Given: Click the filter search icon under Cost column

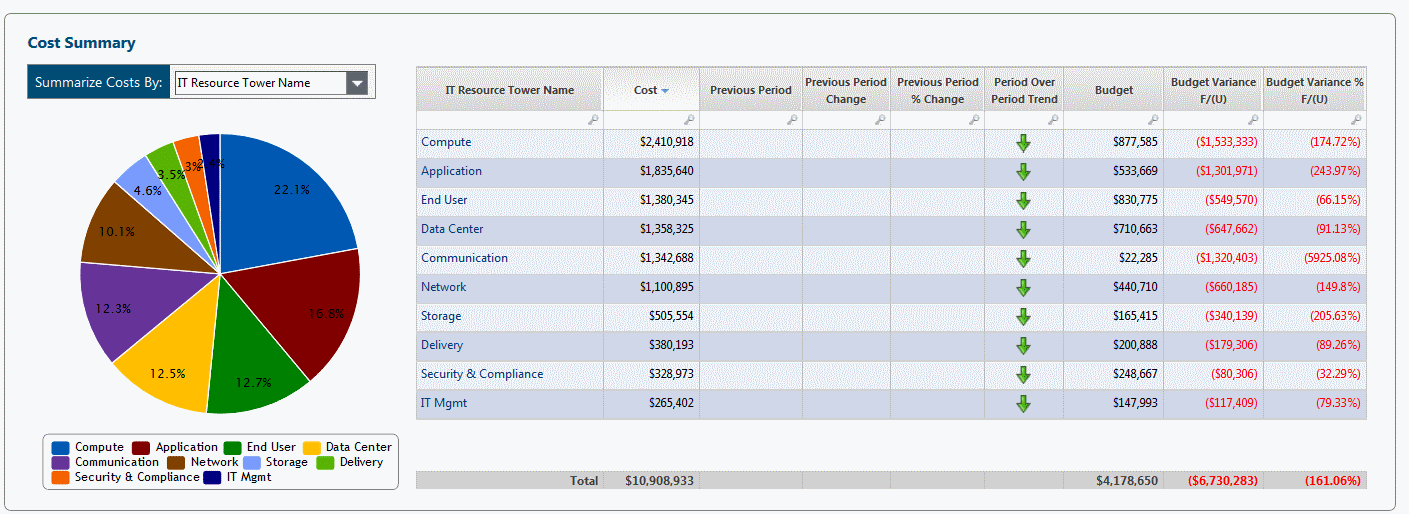Looking at the screenshot, I should click(690, 120).
